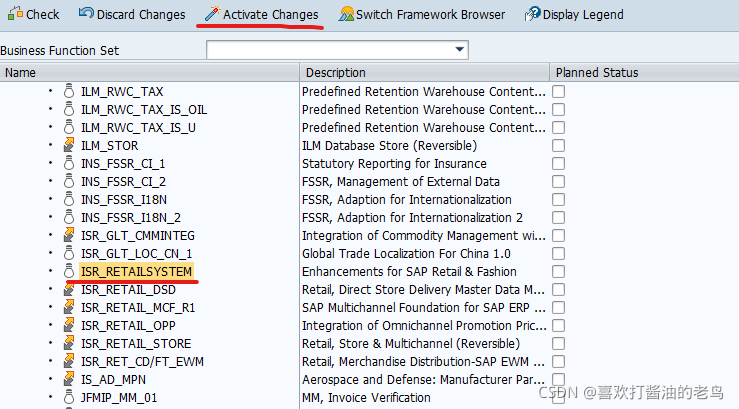Screen dimensions: 739x409
Task: Select the IS_AD_MPN tree entry
Action: point(113,380)
